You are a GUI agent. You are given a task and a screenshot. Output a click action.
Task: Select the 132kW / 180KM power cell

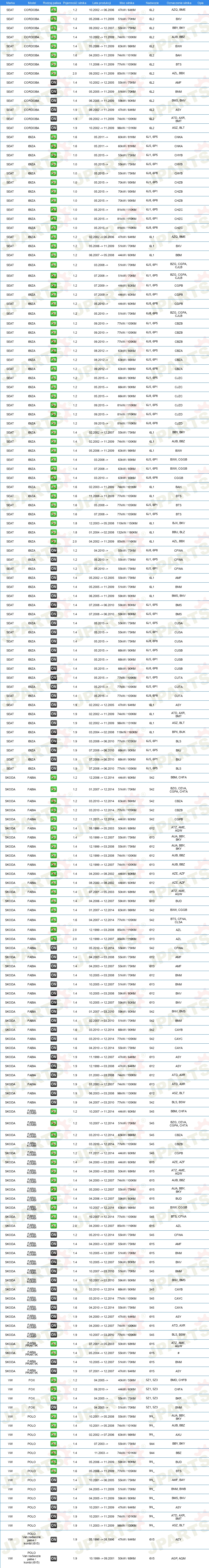pyautogui.click(x=127, y=533)
